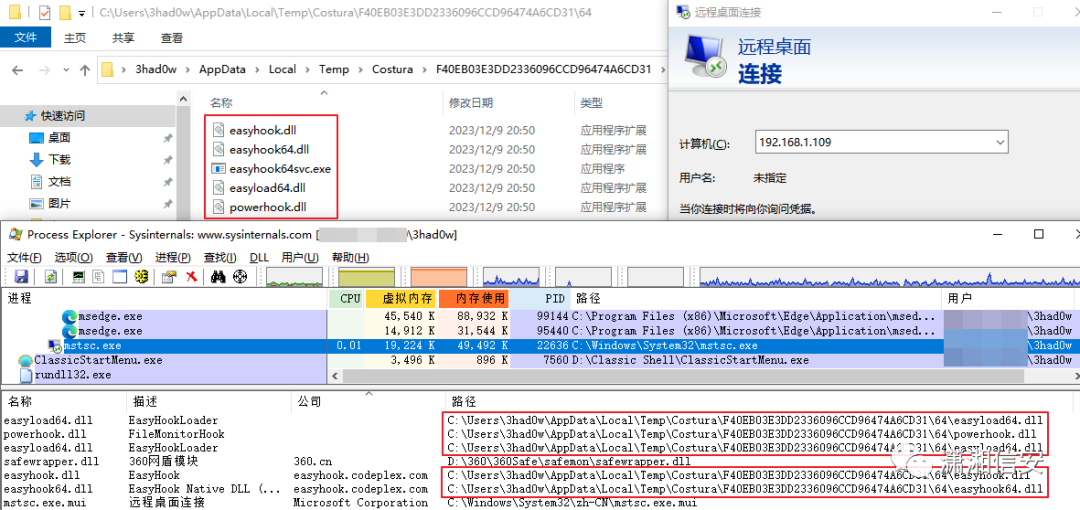Click the Save icon in Process Explorer toolbar
Image resolution: width=1080 pixels, height=510 pixels.
pos(21,277)
